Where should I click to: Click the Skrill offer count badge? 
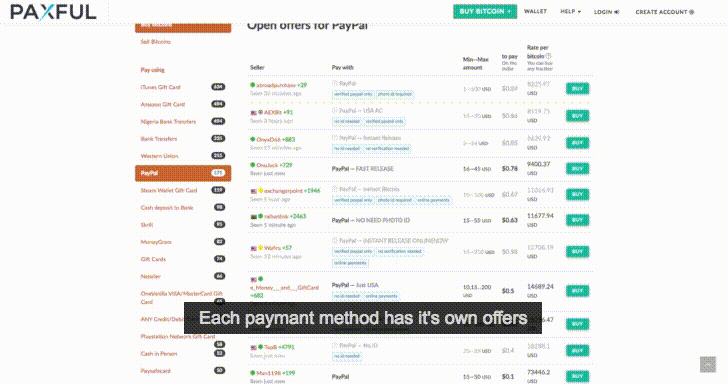(220, 224)
